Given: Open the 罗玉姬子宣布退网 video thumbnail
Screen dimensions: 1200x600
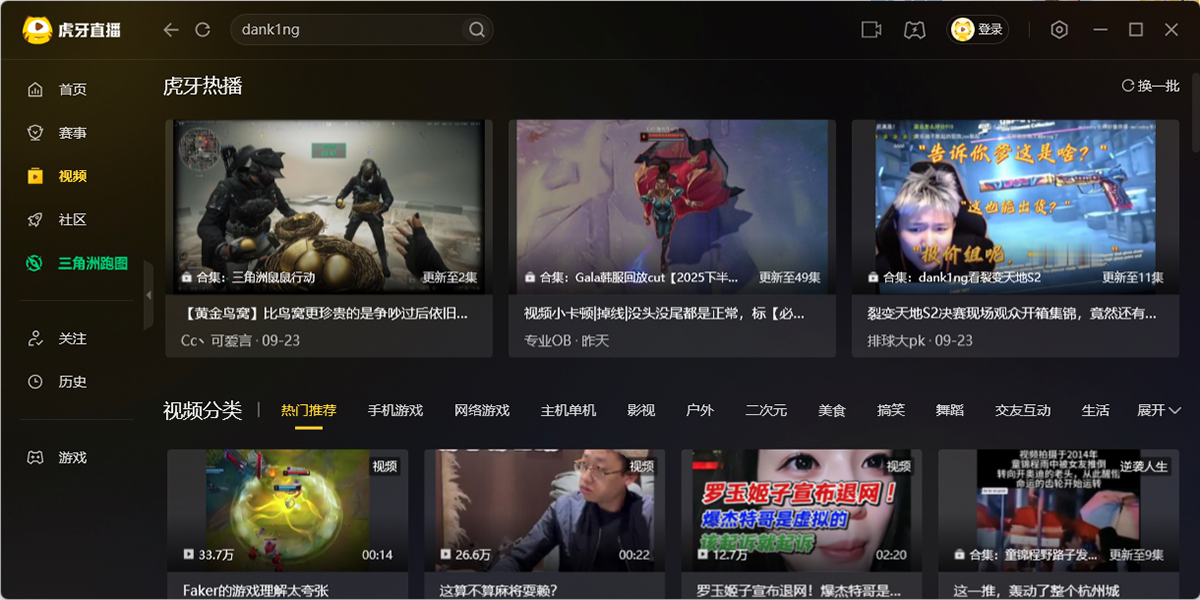Looking at the screenshot, I should coord(802,510).
